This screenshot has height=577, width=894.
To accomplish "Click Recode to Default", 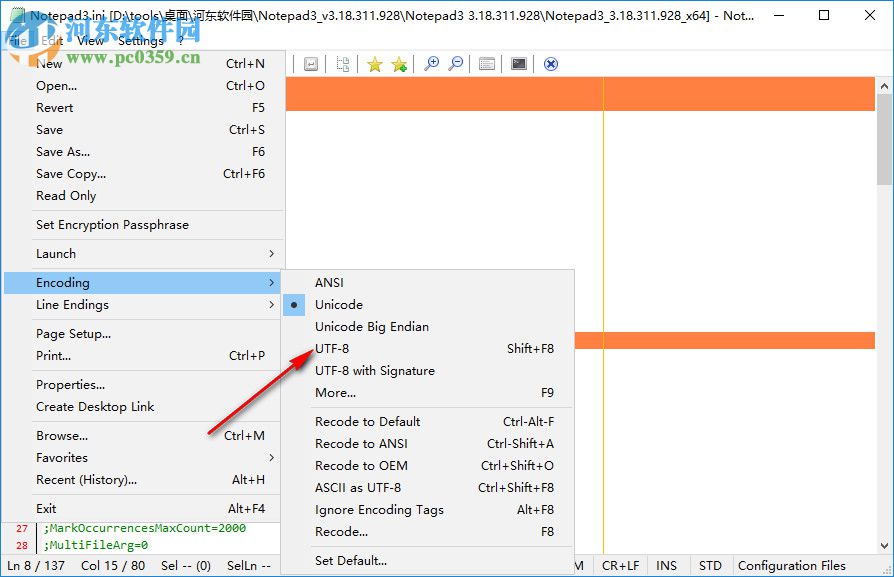I will 428,421.
